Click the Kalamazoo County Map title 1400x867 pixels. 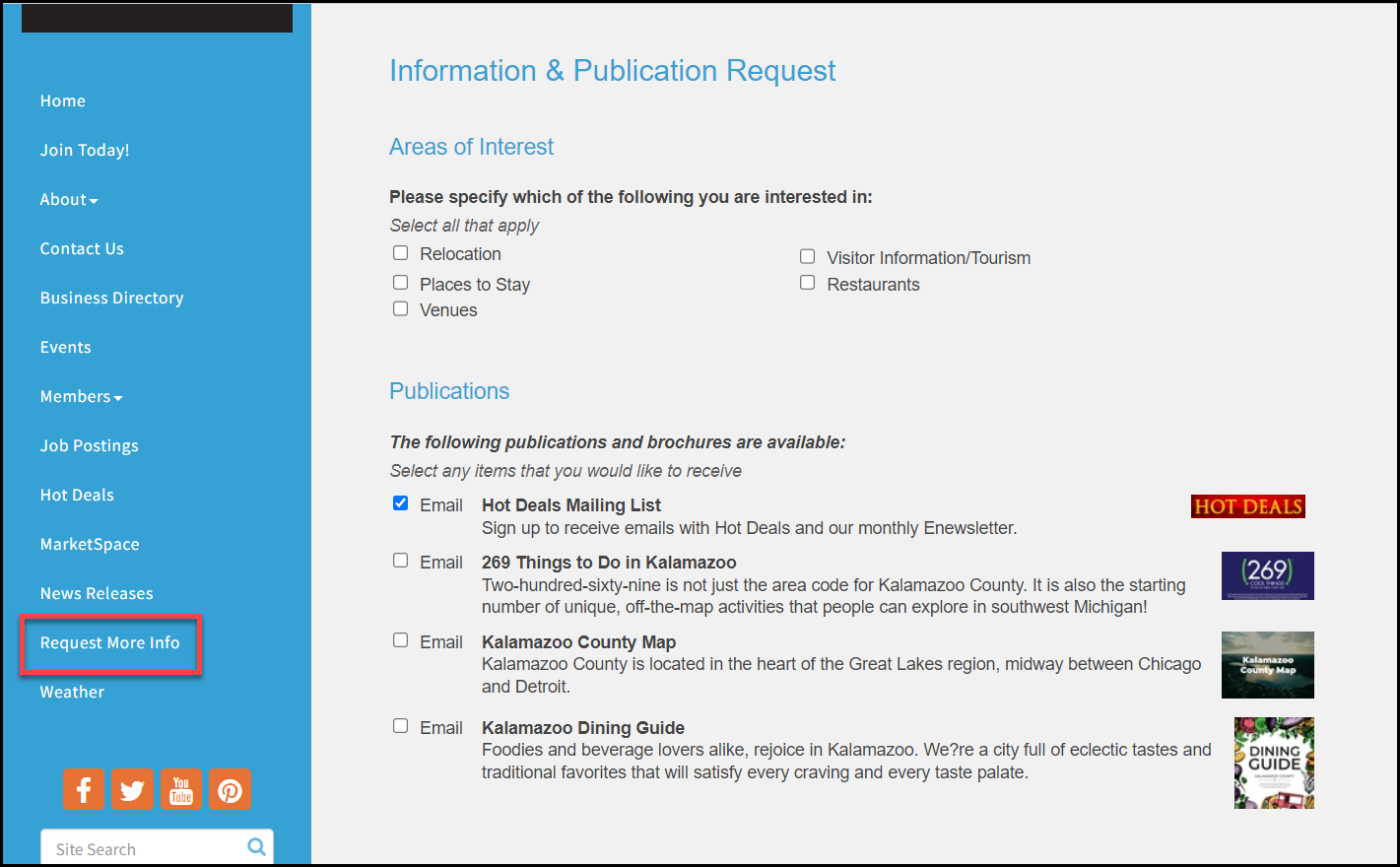[579, 642]
